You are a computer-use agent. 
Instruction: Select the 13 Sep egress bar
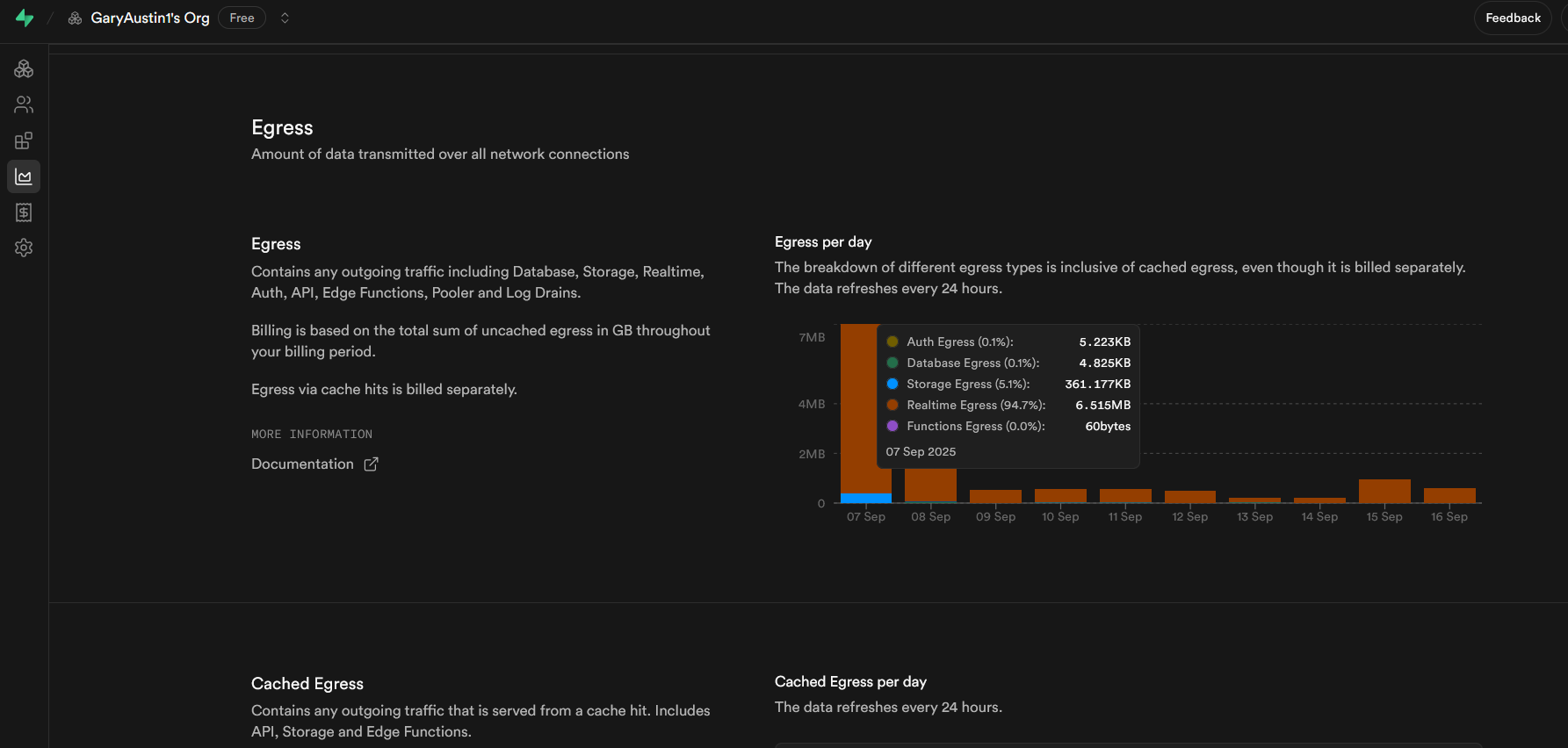point(1254,500)
